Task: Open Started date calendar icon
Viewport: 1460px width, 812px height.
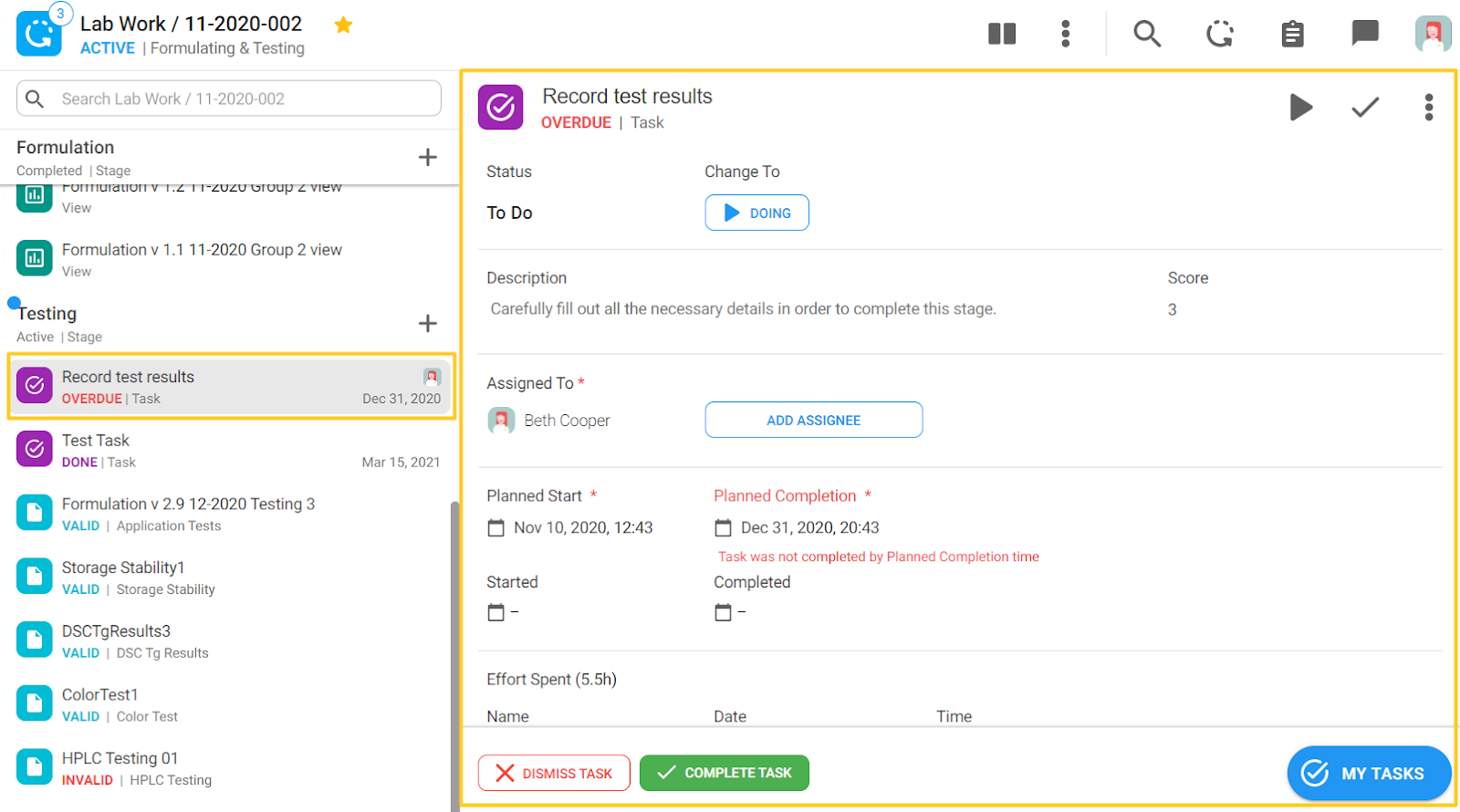Action: 495,612
